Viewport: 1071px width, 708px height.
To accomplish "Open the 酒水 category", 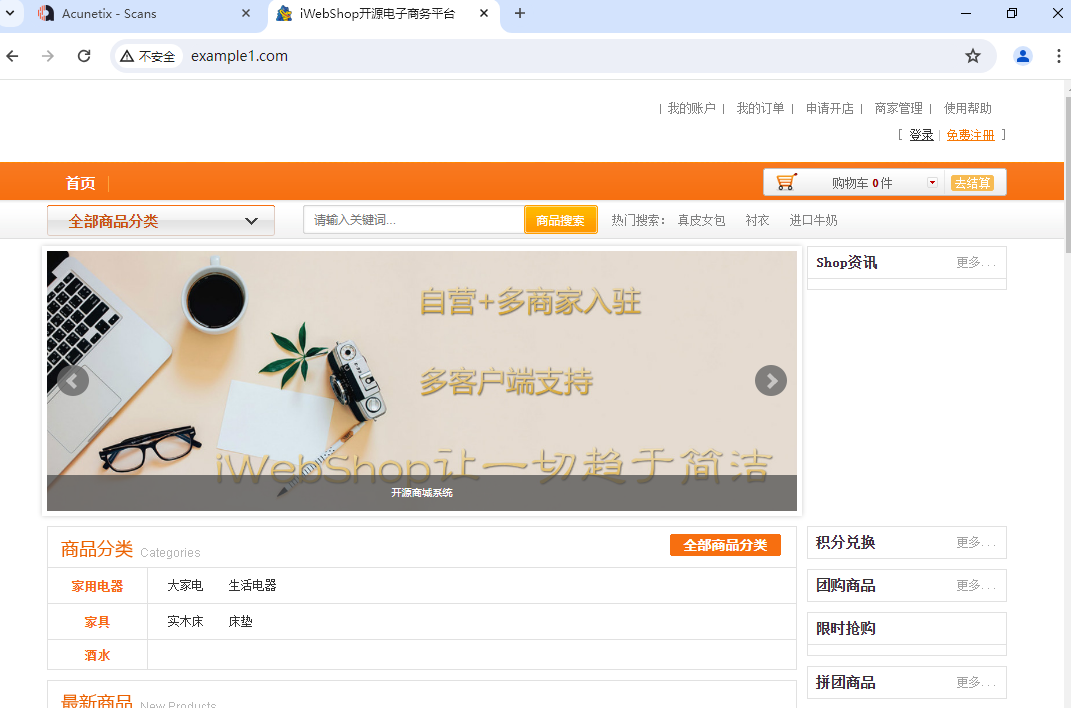I will tap(97, 655).
